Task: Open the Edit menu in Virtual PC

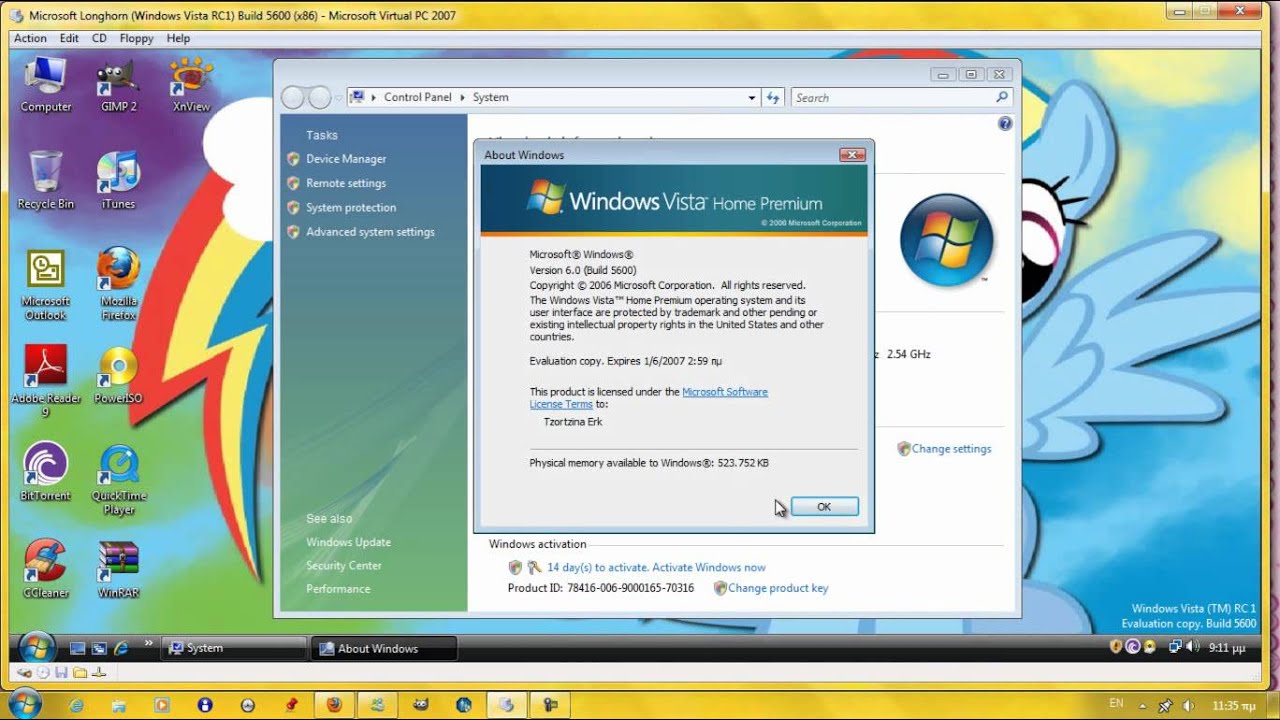Action: click(69, 38)
